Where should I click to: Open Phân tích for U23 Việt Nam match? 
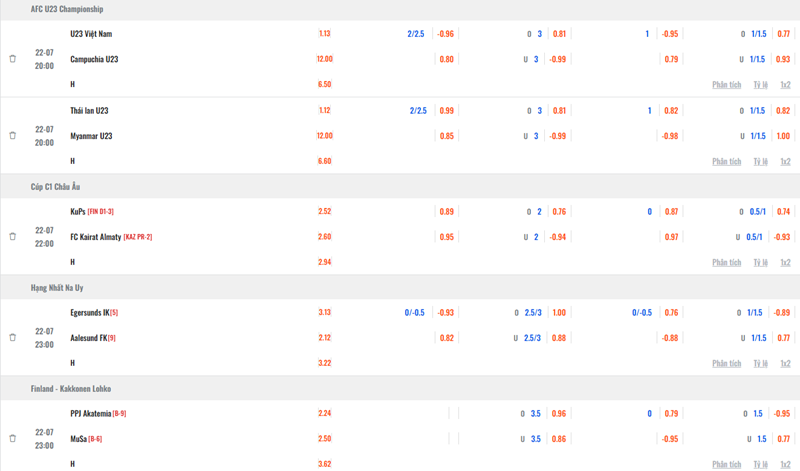pos(726,85)
